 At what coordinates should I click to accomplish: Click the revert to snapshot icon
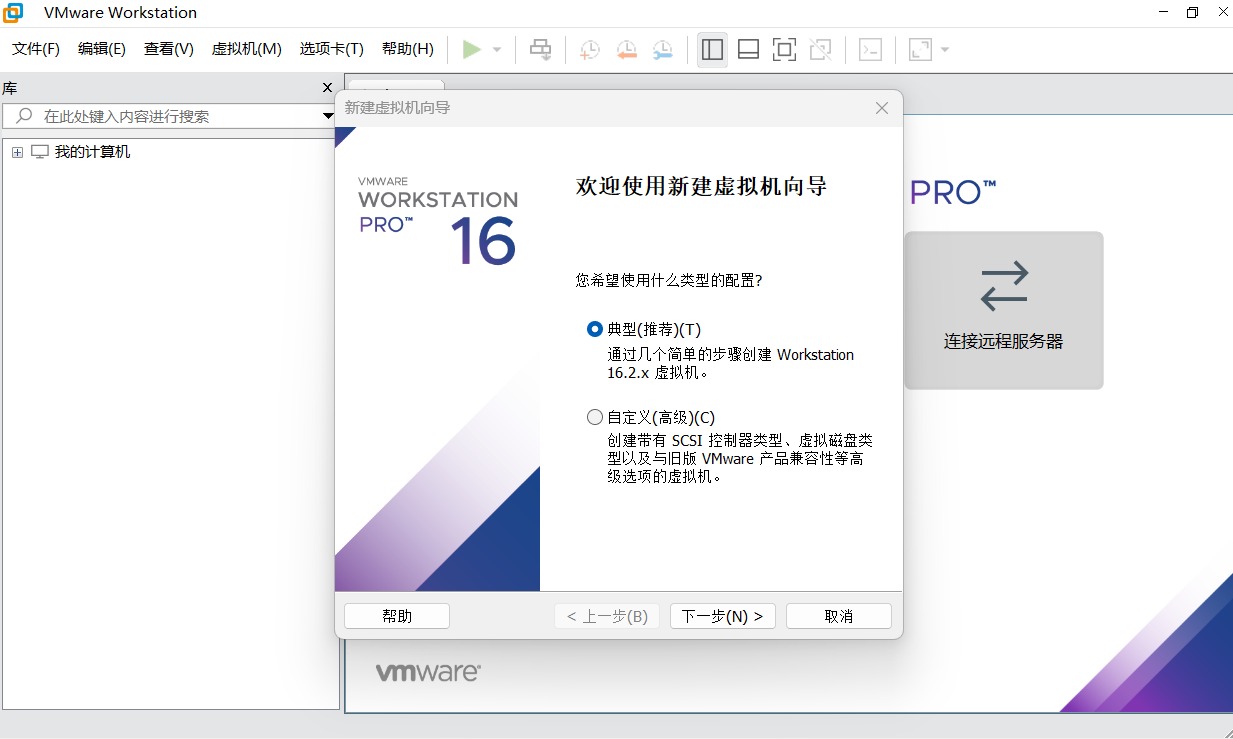pyautogui.click(x=626, y=49)
